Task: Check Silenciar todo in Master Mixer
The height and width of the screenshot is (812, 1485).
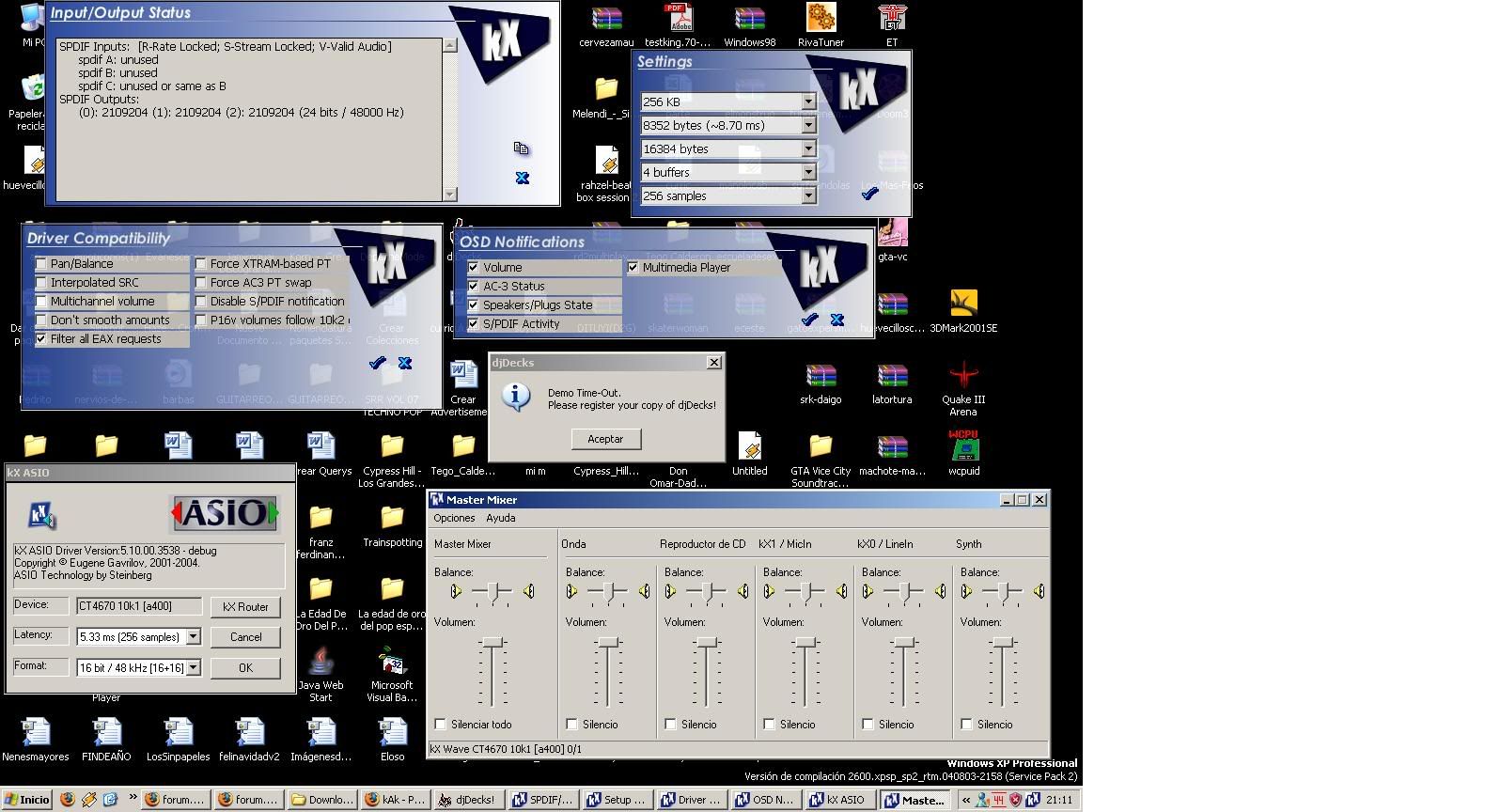Action: pyautogui.click(x=441, y=725)
